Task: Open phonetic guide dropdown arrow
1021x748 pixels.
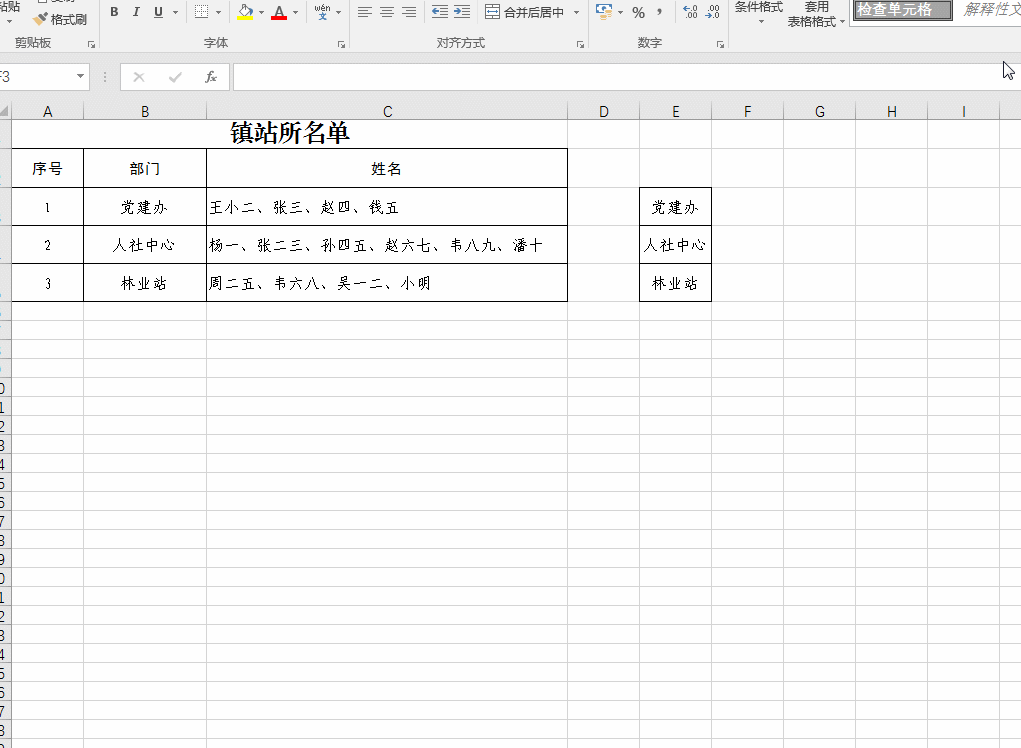Action: [338, 12]
